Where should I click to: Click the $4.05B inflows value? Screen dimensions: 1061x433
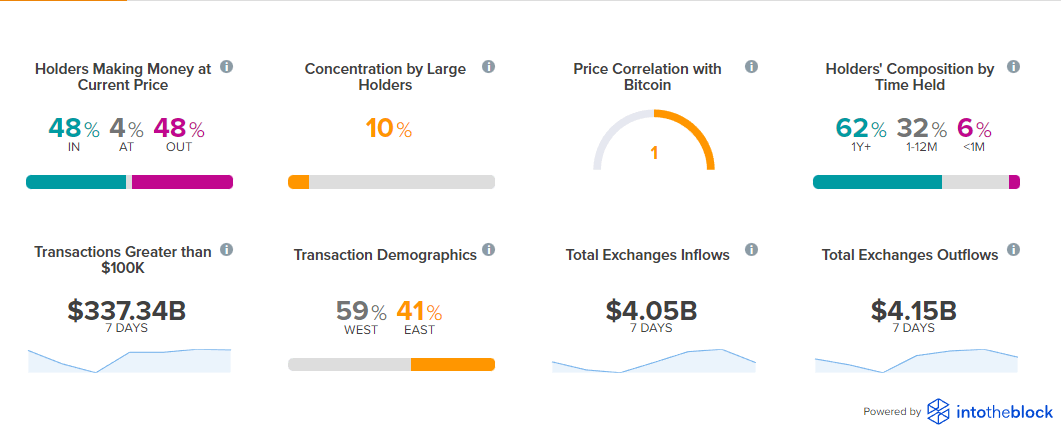coord(651,310)
